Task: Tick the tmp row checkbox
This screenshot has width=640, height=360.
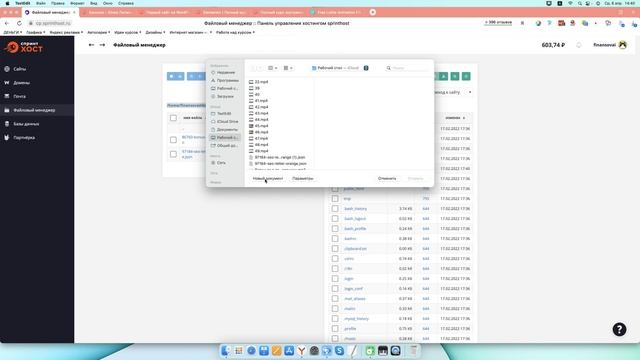Action: coord(335,199)
